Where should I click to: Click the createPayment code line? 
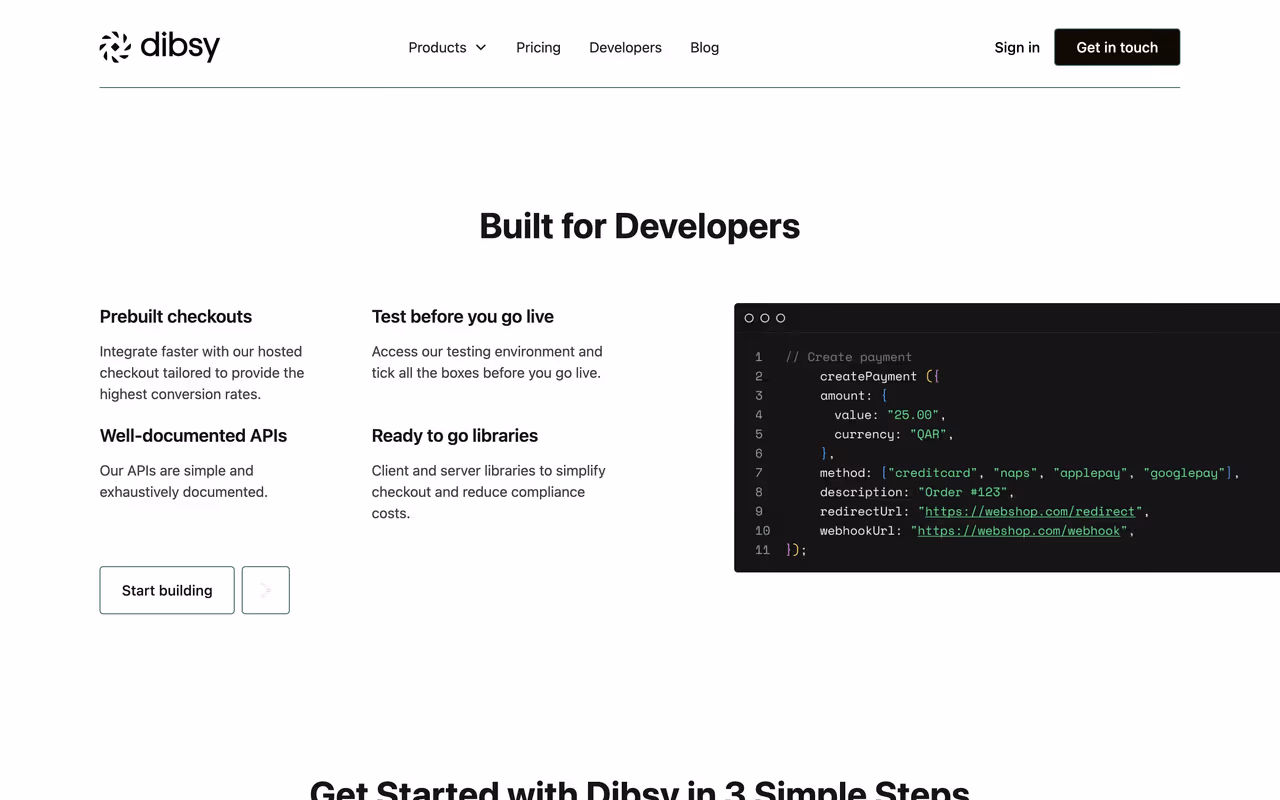point(879,376)
